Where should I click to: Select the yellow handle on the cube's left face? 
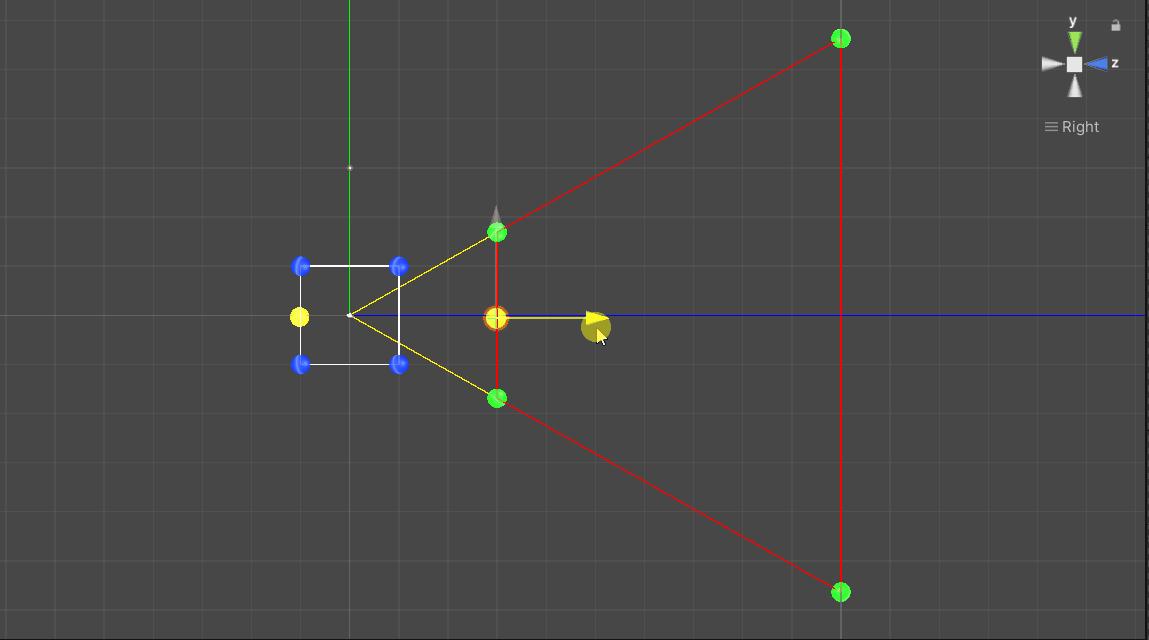299,318
